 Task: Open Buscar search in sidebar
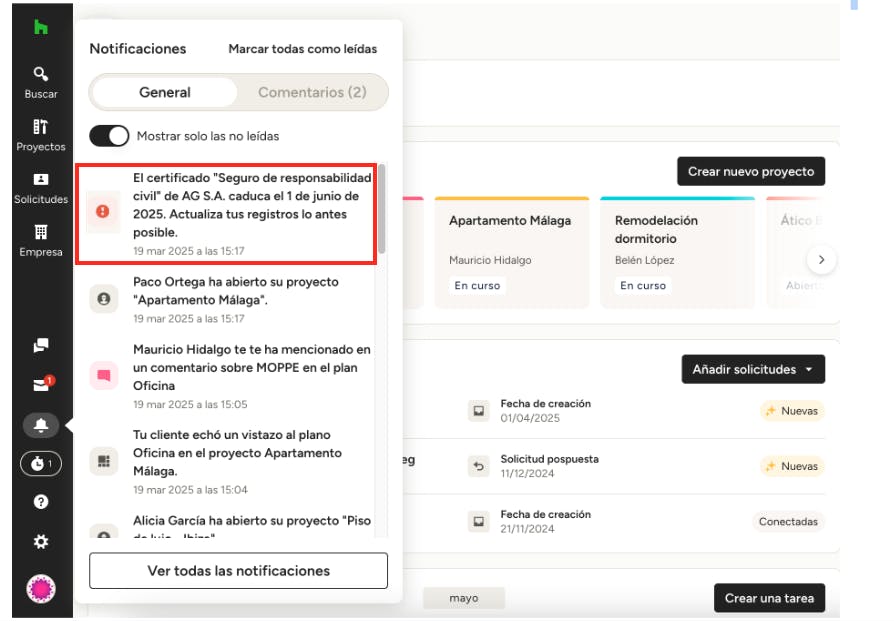coord(41,82)
